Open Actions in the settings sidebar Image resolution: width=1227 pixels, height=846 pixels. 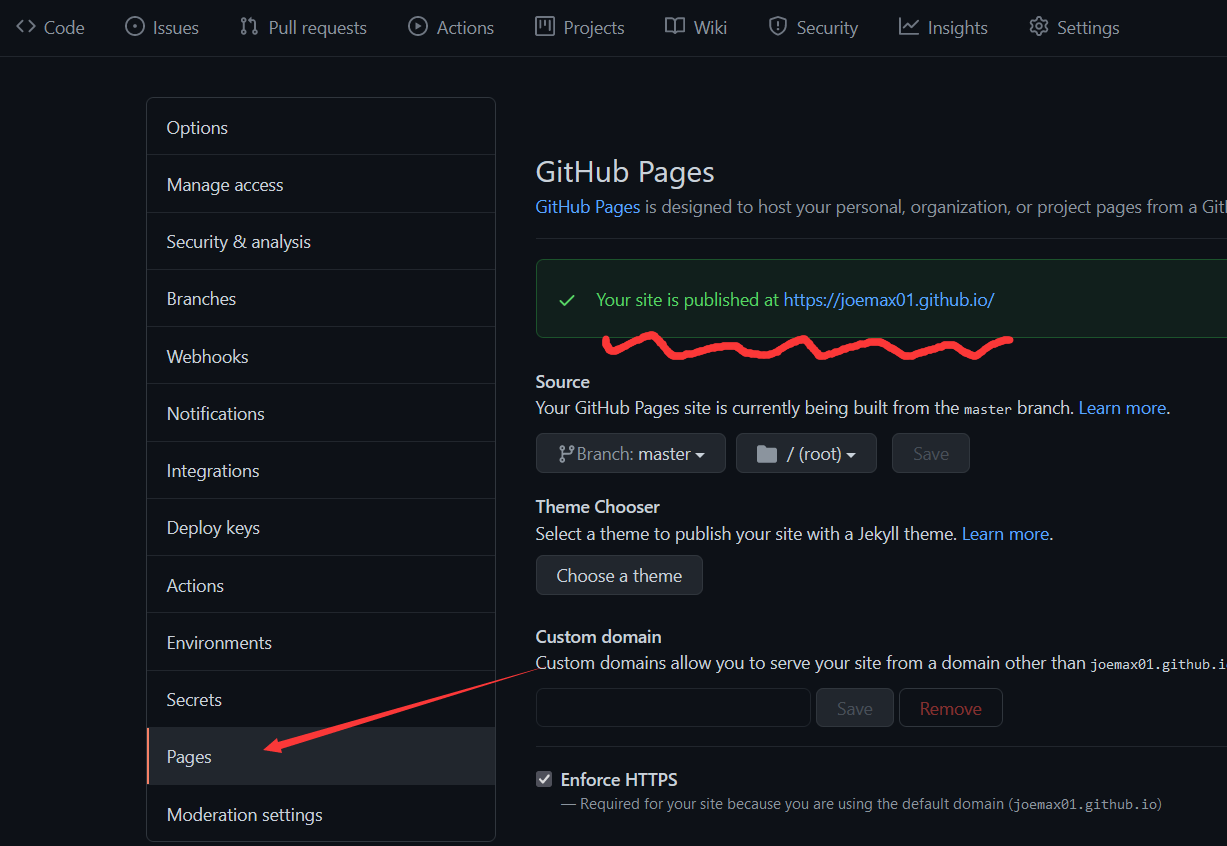click(321, 585)
